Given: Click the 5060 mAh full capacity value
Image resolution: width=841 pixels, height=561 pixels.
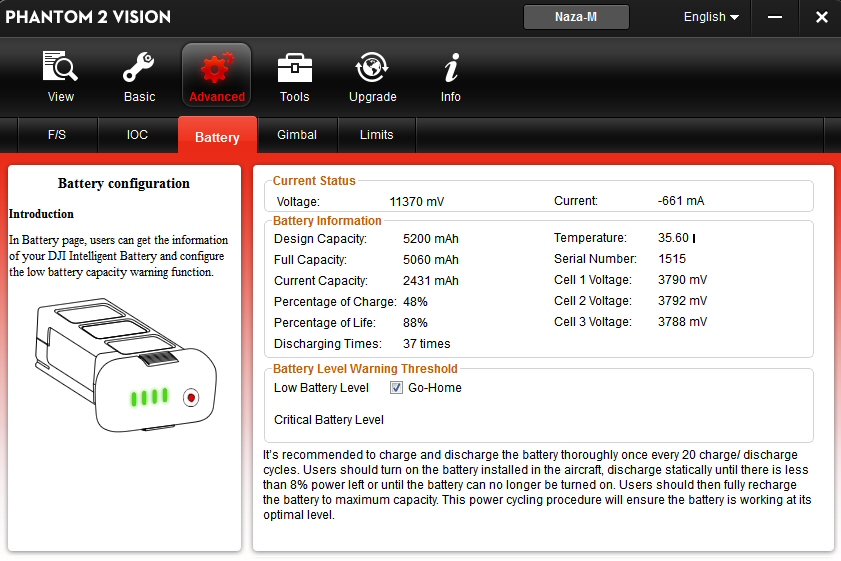Looking at the screenshot, I should (431, 260).
